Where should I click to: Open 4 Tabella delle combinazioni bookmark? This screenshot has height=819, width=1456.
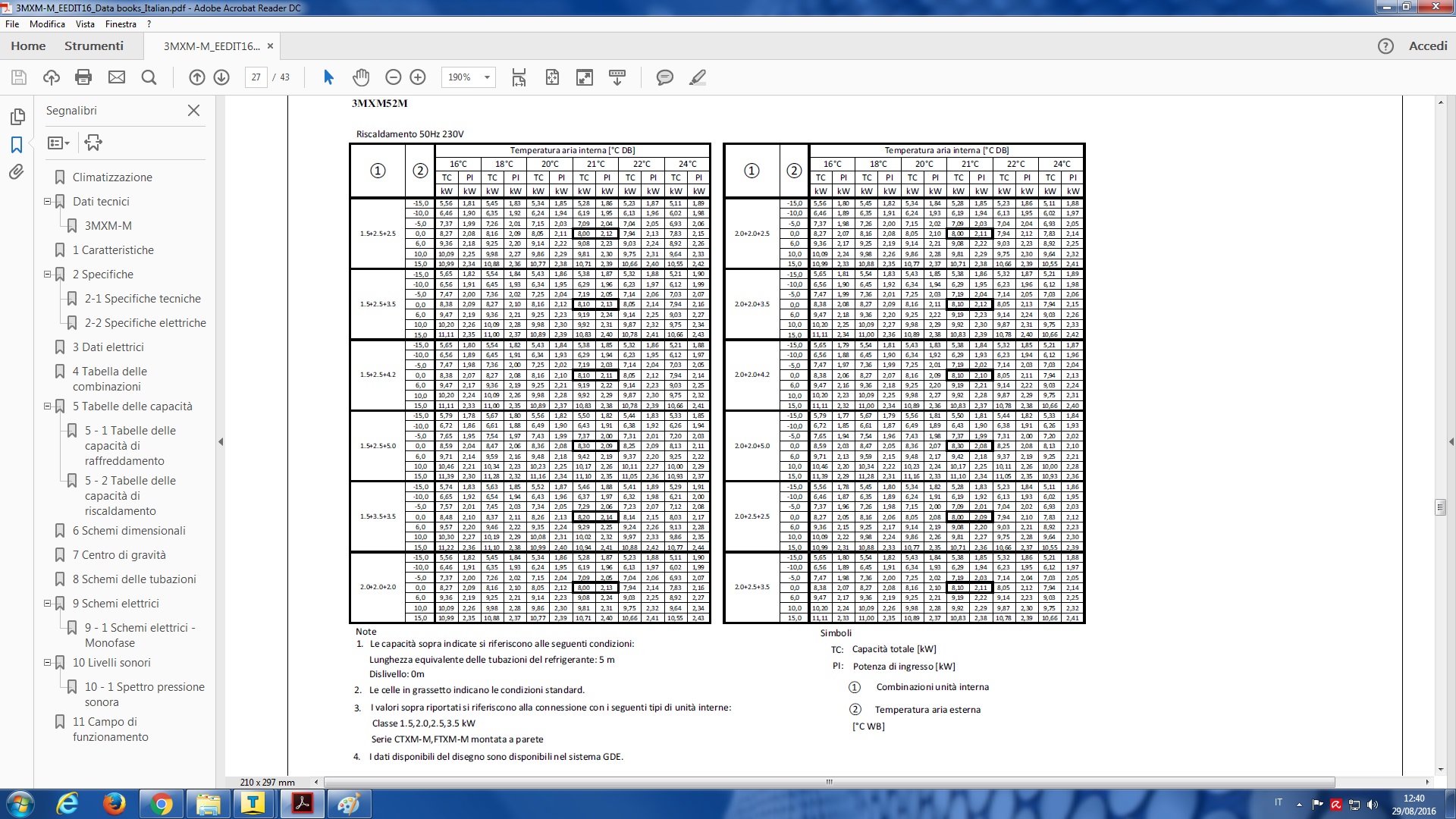pos(110,379)
